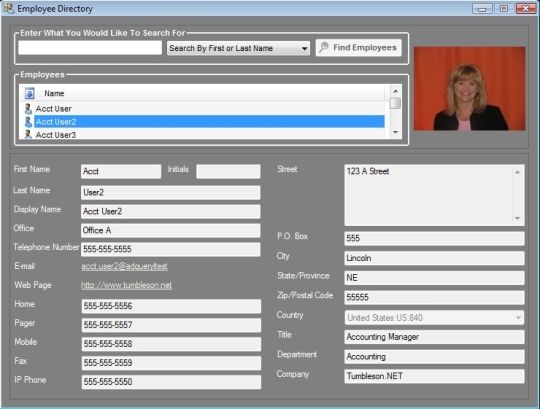Click the person icon next to Acct User
This screenshot has height=409, width=540.
[x=28, y=109]
